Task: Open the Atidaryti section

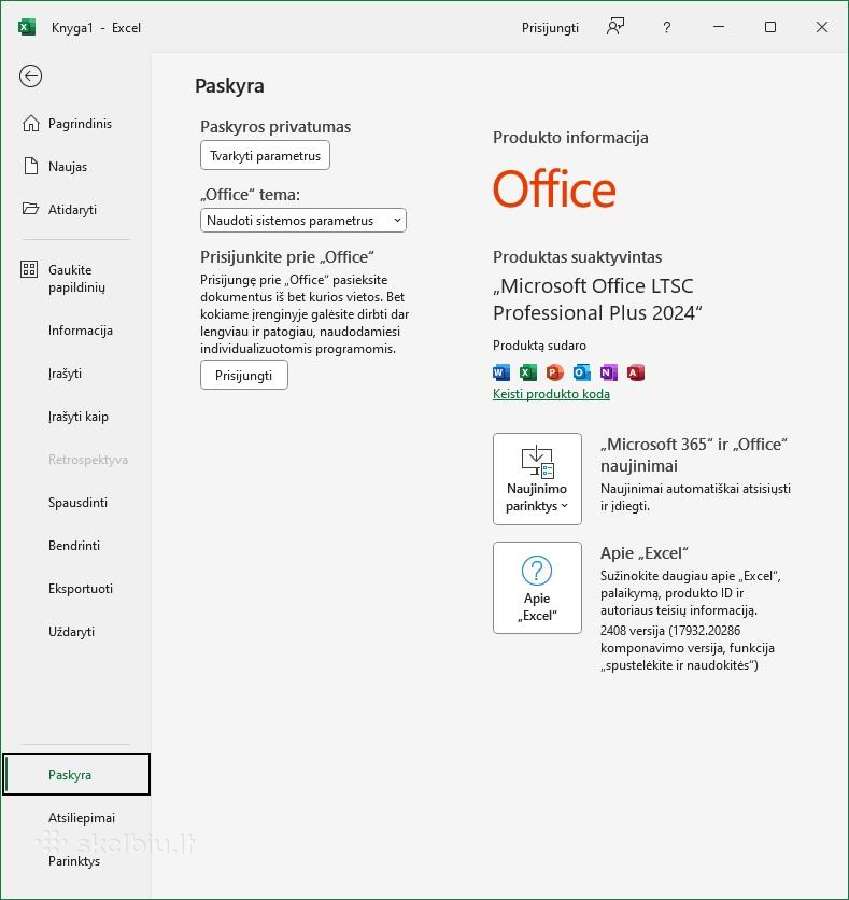Action: [76, 210]
